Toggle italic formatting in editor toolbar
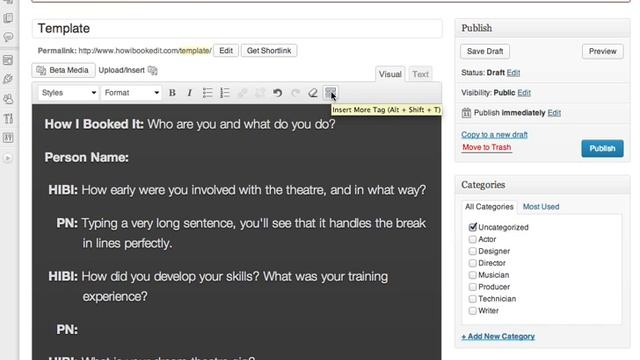This screenshot has width=640, height=360. pyautogui.click(x=189, y=93)
